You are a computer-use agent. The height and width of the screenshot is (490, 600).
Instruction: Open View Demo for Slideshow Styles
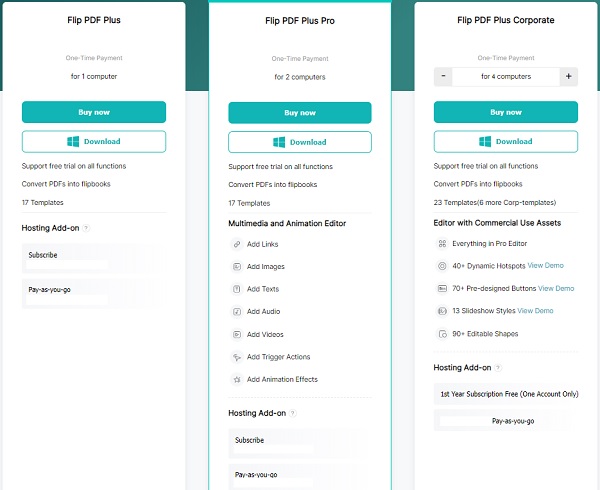pyautogui.click(x=535, y=311)
